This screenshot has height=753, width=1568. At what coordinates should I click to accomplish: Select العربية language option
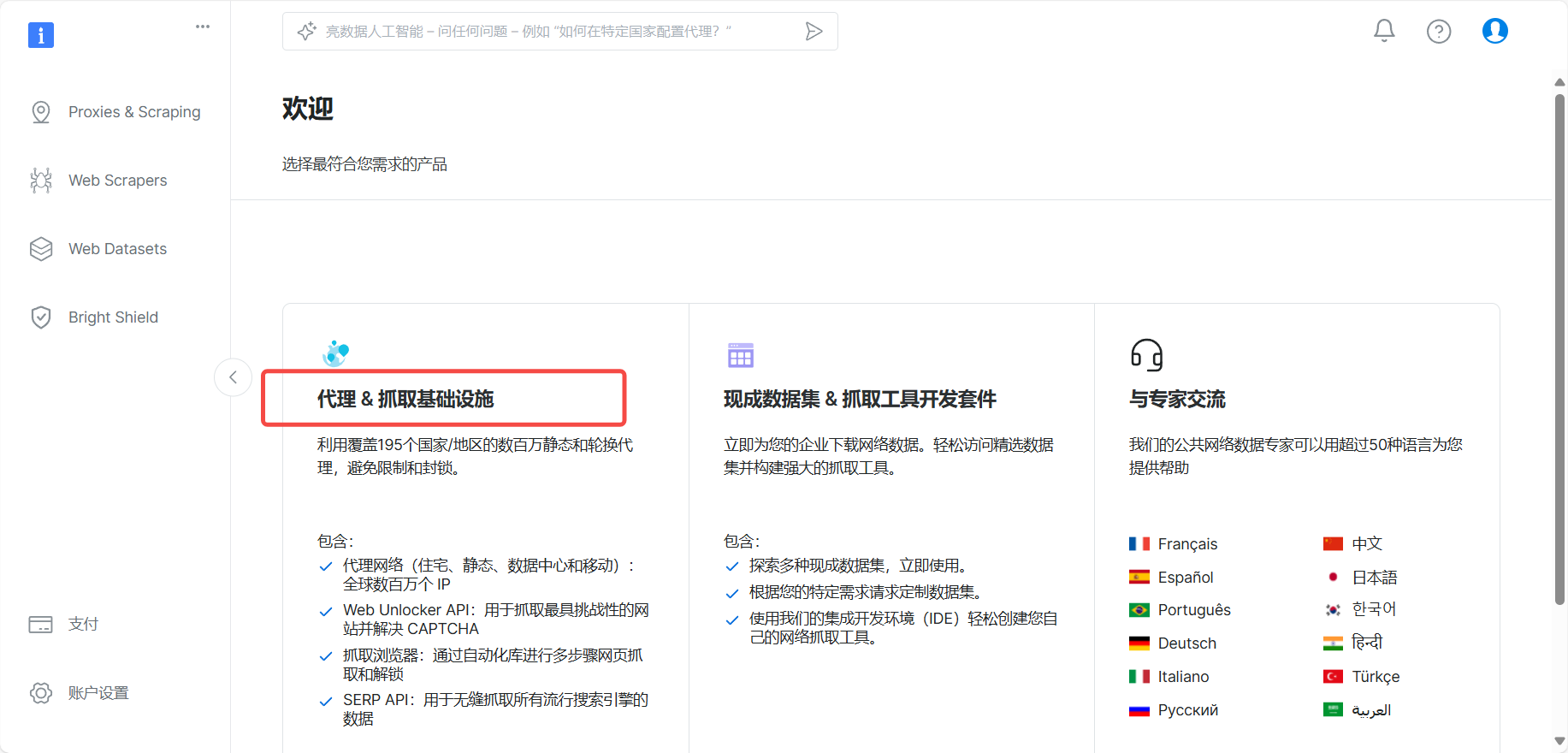click(1371, 710)
